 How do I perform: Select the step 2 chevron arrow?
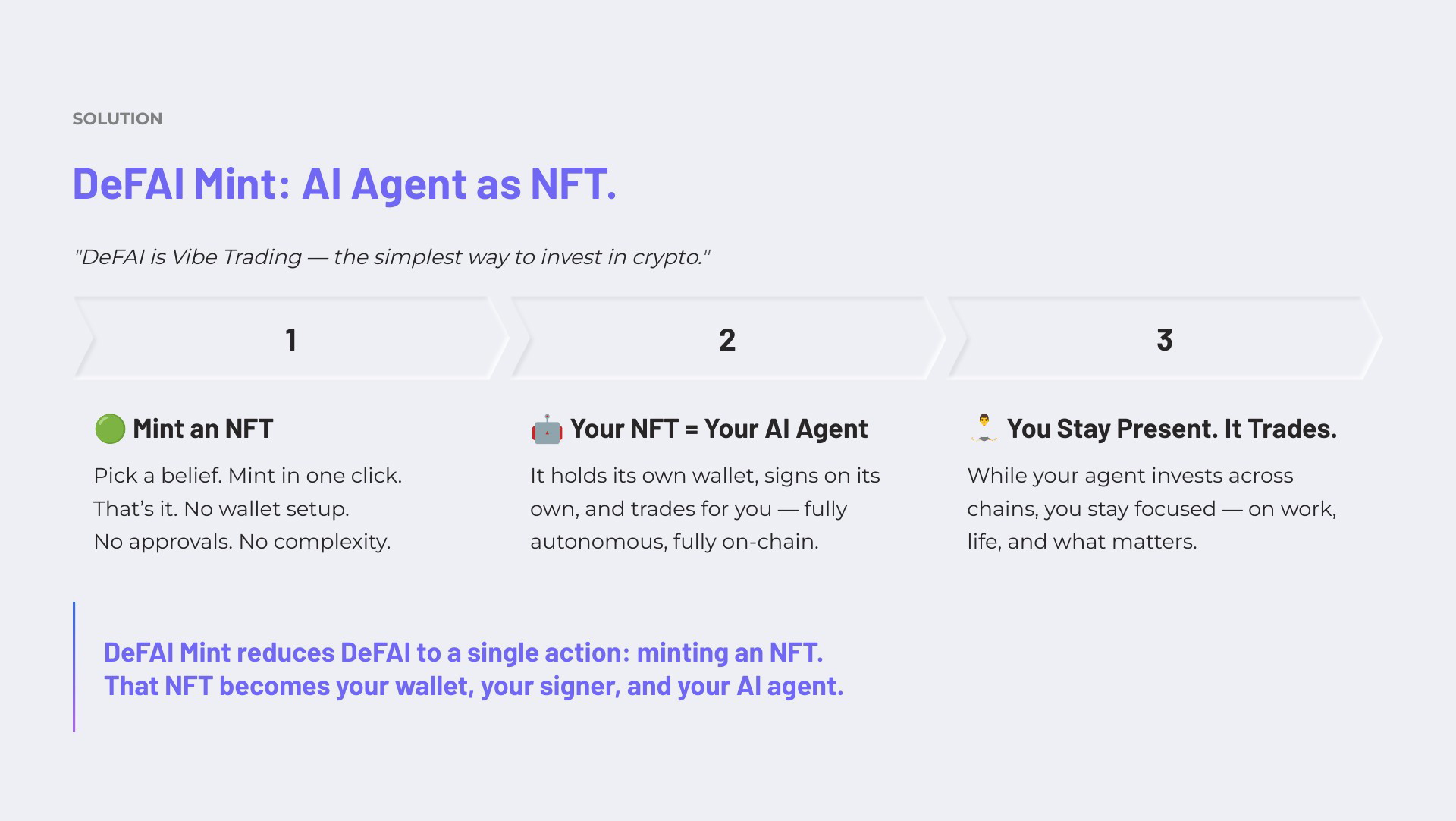[x=728, y=338]
